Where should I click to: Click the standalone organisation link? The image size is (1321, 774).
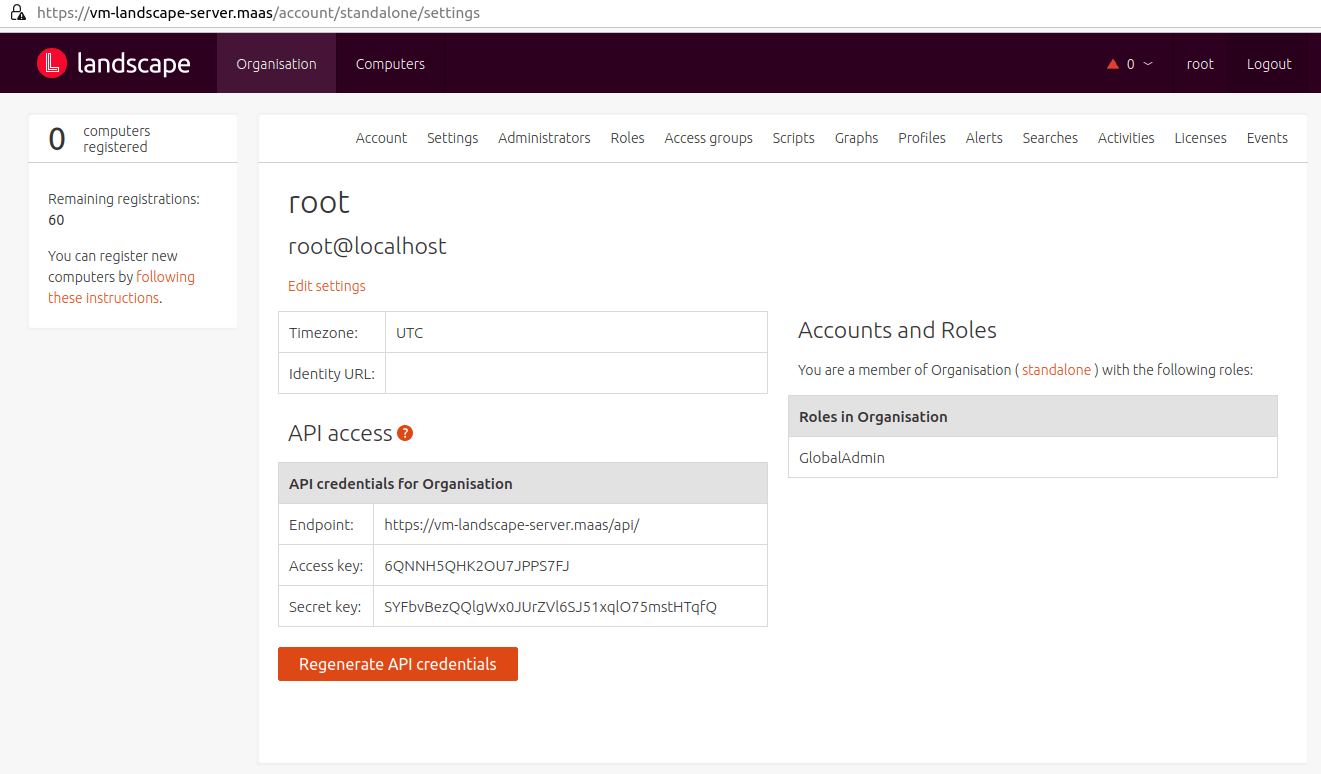point(1056,369)
